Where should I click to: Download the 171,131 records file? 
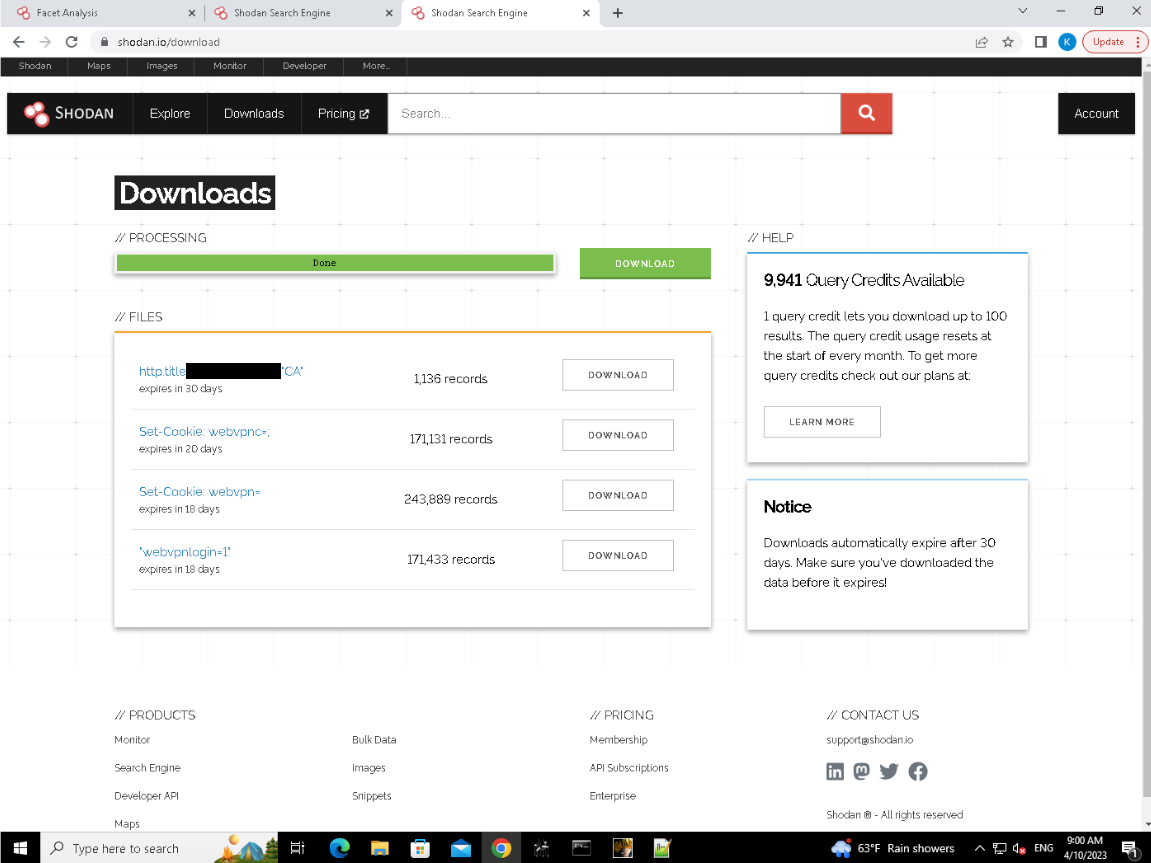coord(617,435)
